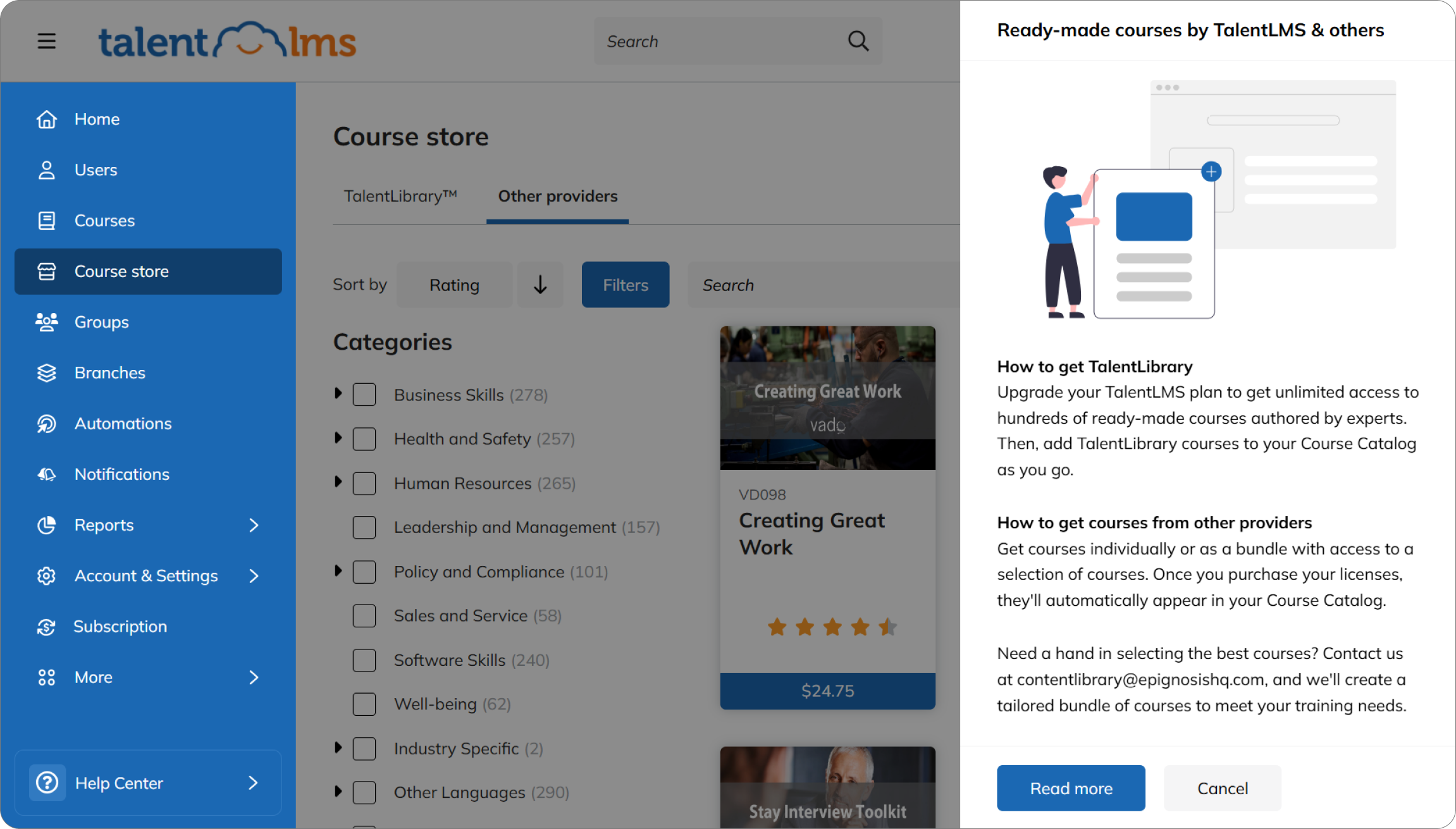
Task: Click the Reports pie chart icon
Action: tap(47, 525)
